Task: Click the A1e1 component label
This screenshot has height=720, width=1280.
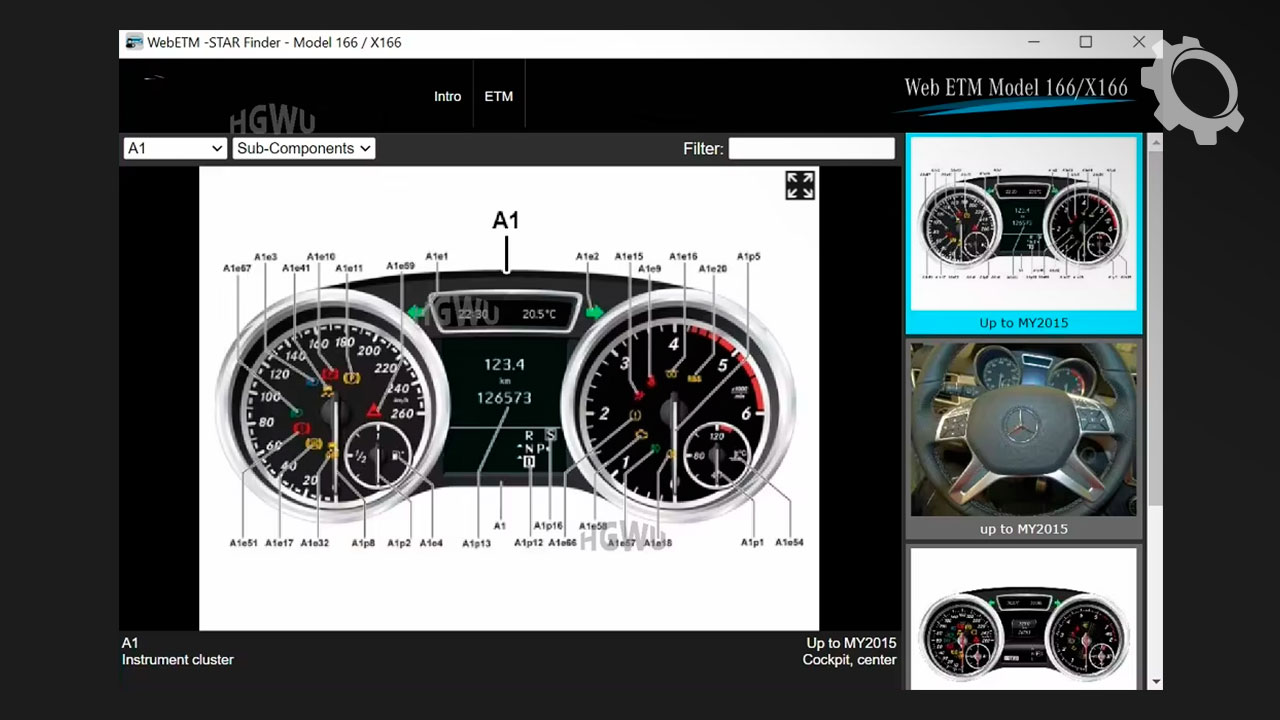Action: 437,257
